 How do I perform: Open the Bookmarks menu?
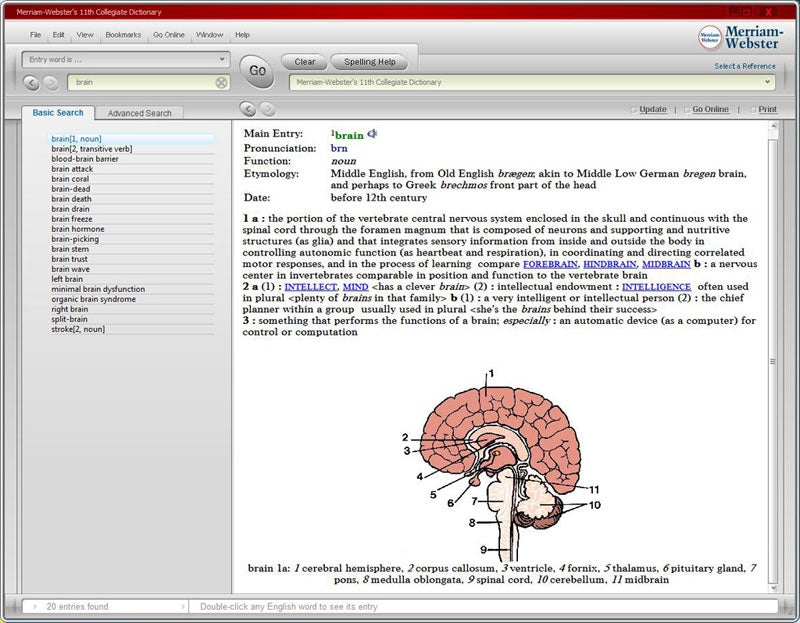coord(123,35)
